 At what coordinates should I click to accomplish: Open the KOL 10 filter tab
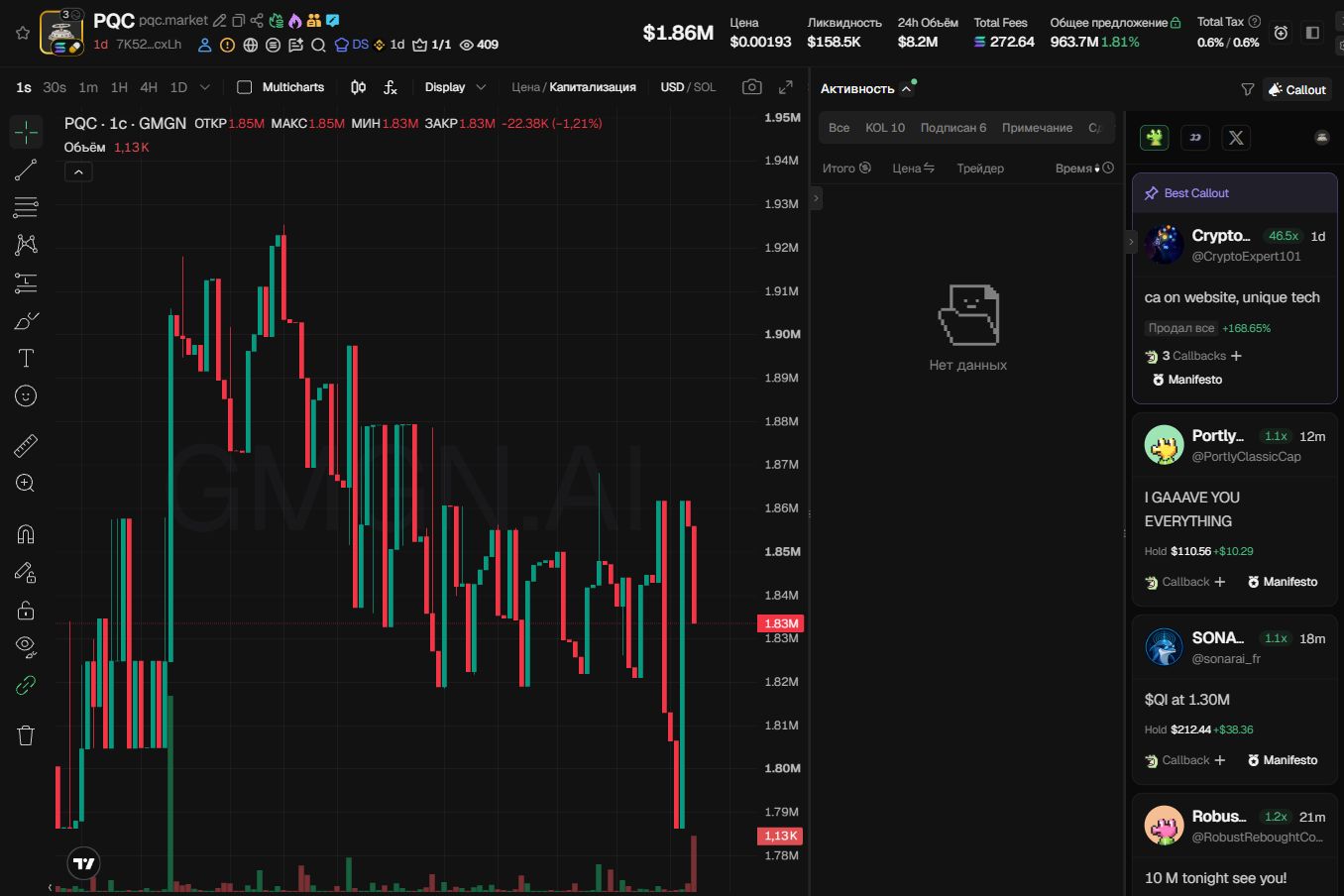click(x=885, y=128)
